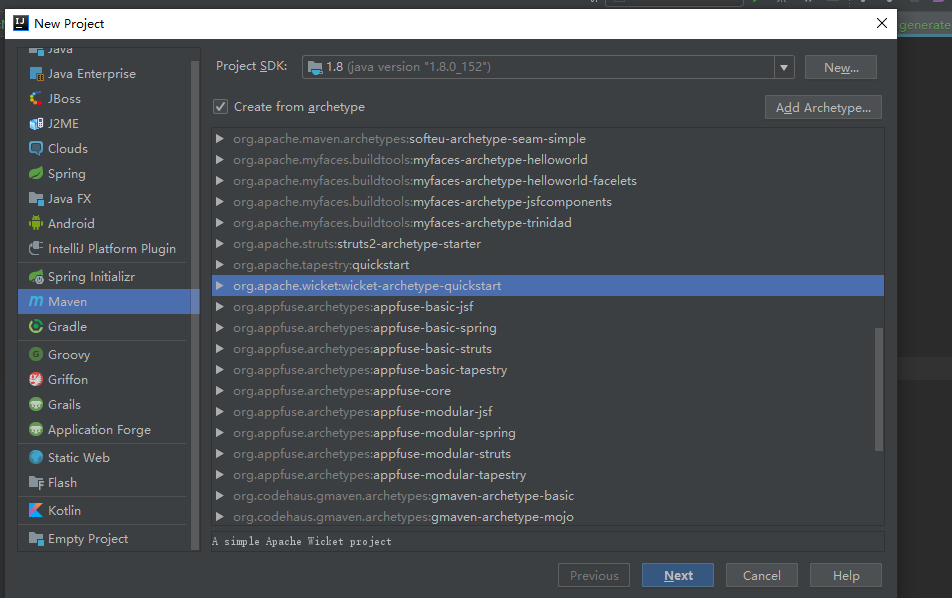Click the Cancel button

click(x=761, y=576)
